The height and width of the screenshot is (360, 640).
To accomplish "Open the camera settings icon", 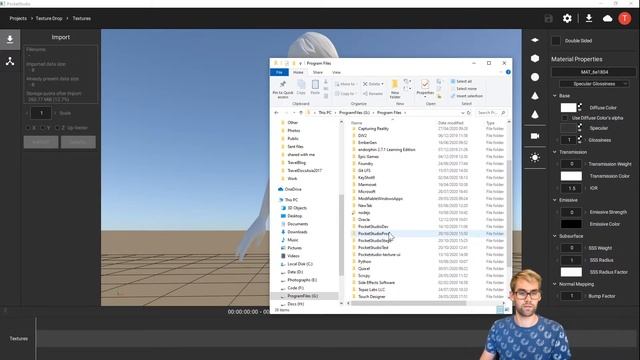I will click(x=535, y=136).
